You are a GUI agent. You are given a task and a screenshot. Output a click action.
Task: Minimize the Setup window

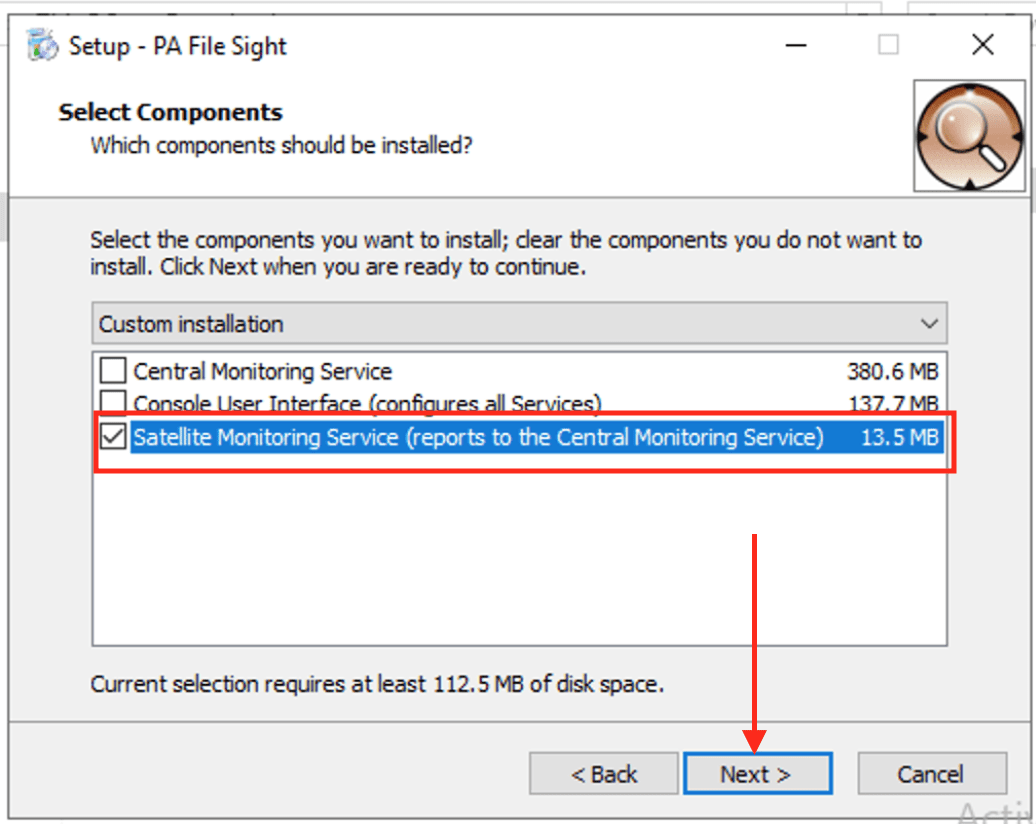[796, 45]
